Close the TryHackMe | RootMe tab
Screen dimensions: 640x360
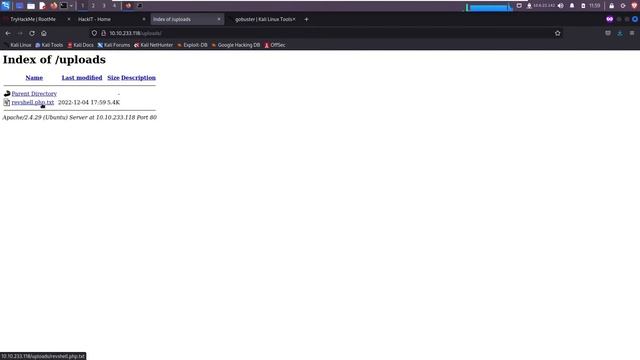pyautogui.click(x=69, y=19)
